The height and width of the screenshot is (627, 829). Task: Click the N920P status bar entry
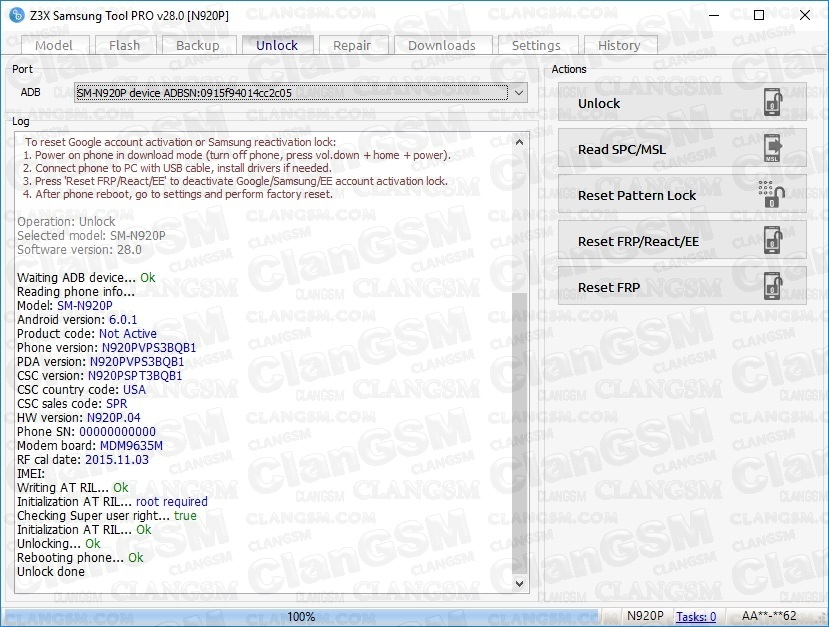[645, 616]
